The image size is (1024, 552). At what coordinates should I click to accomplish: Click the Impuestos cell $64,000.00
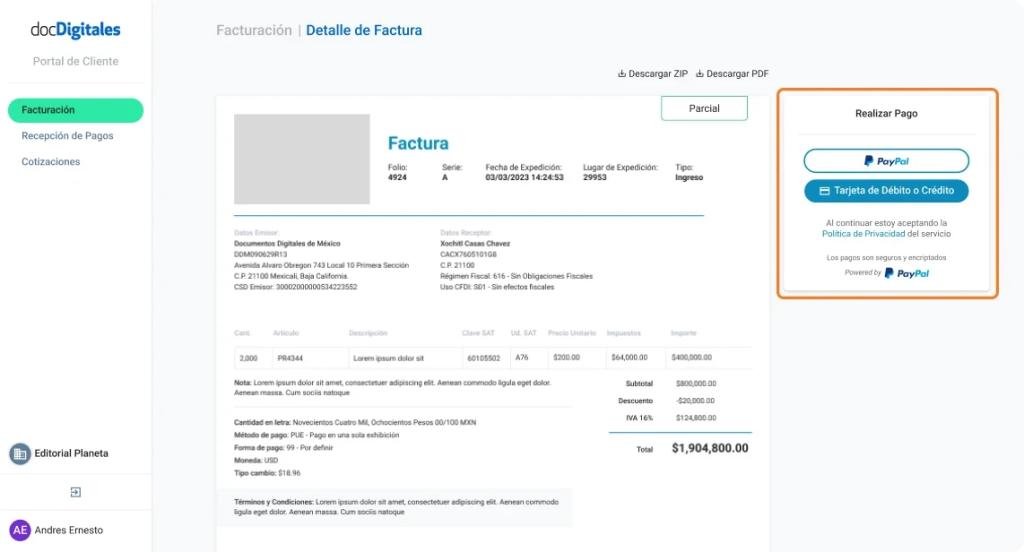coord(636,358)
